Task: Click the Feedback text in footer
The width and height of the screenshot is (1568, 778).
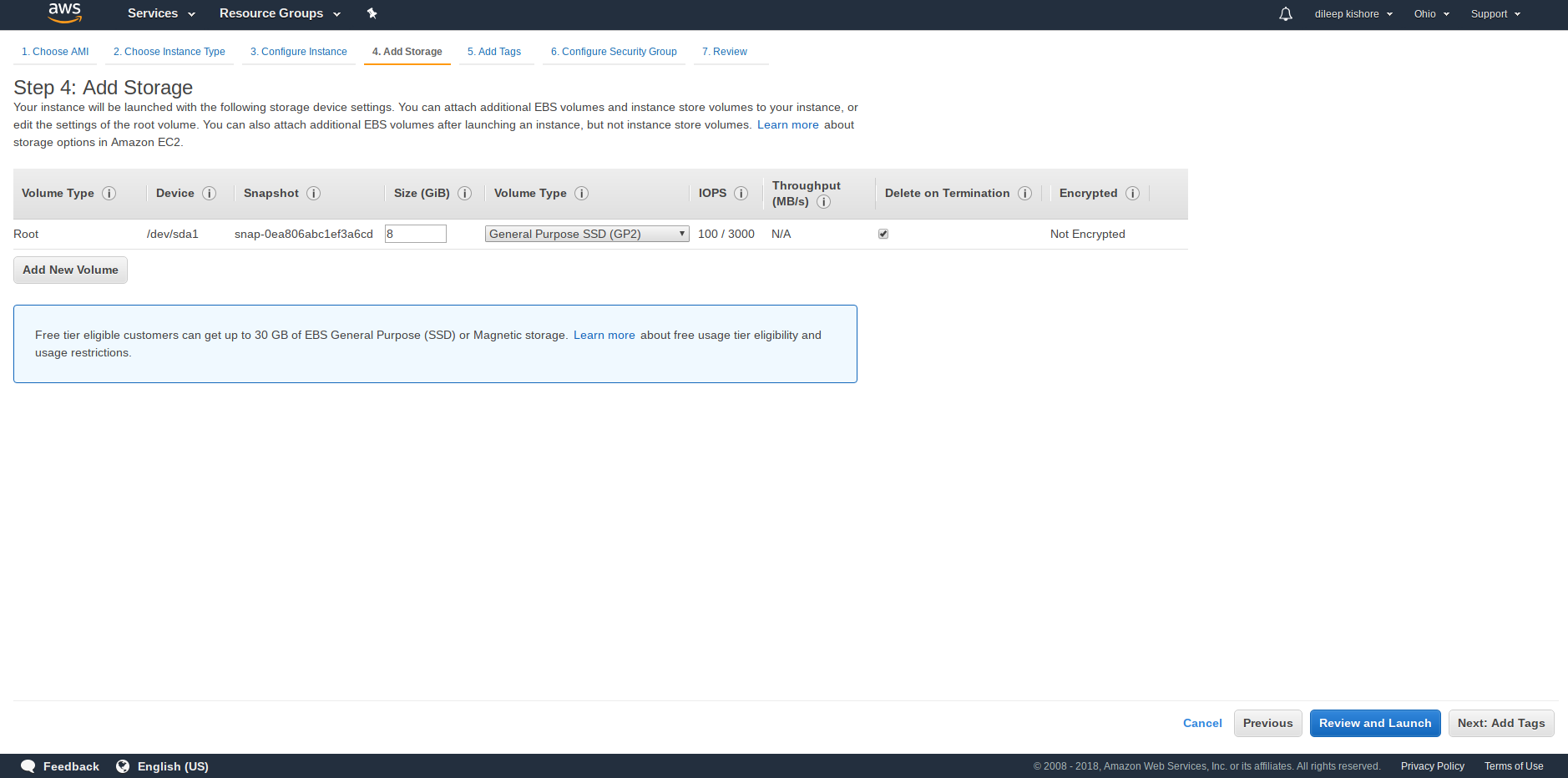Action: pos(71,766)
